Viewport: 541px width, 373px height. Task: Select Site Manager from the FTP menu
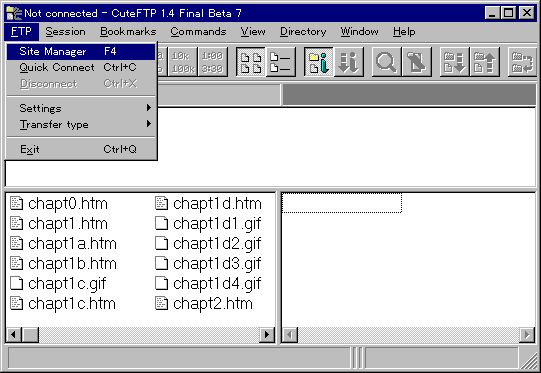click(x=81, y=51)
